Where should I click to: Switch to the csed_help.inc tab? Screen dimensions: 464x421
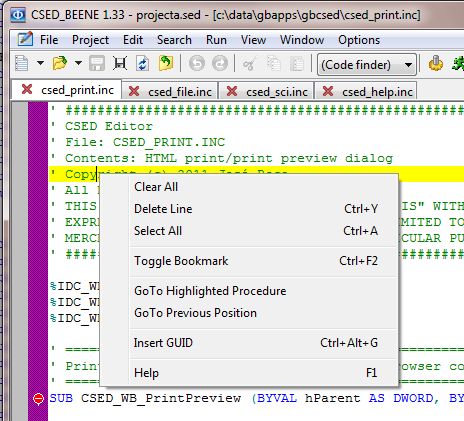pos(377,91)
